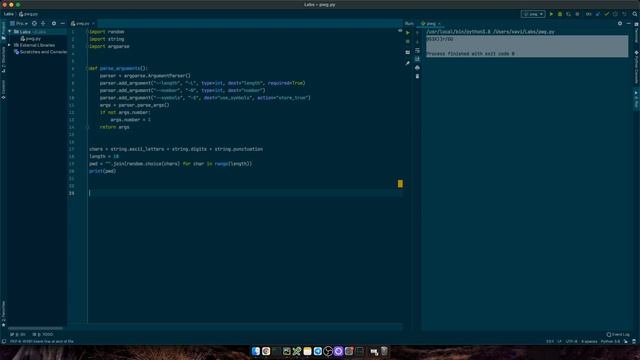Viewport: 640px width, 360px height.
Task: Toggle soft-wrap in Run console
Action: tap(417, 51)
